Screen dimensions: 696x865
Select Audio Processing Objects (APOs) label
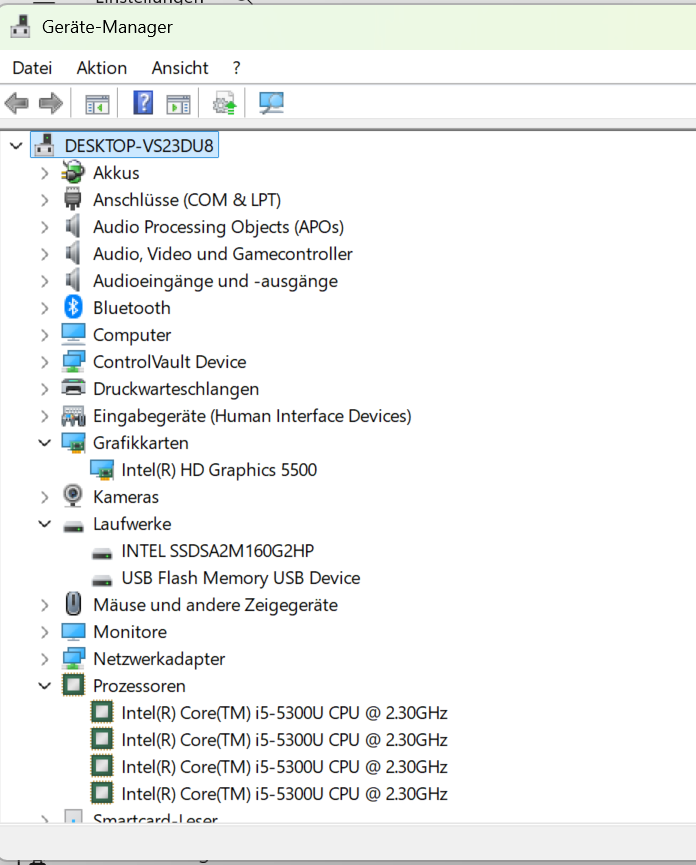218,227
